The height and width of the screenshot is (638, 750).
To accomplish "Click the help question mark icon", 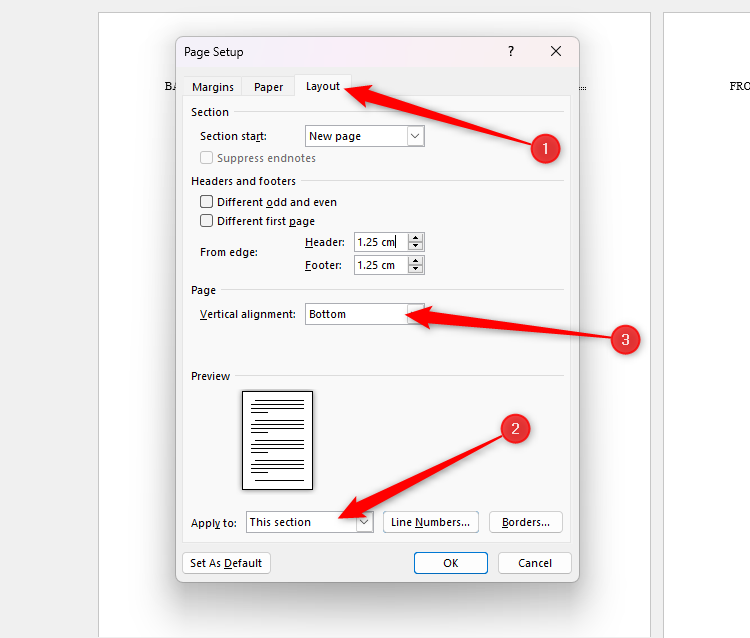I will point(511,51).
